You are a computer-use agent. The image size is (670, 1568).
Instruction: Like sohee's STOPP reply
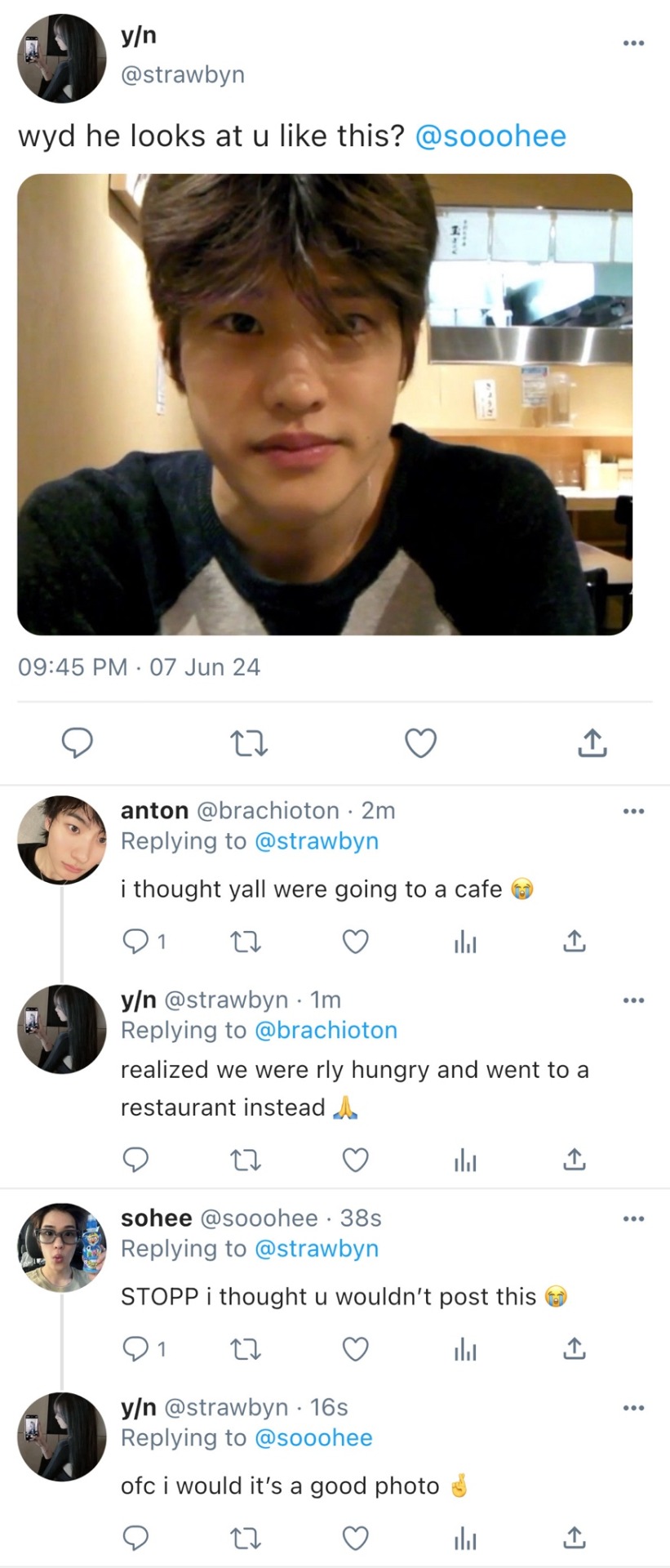pos(355,1349)
